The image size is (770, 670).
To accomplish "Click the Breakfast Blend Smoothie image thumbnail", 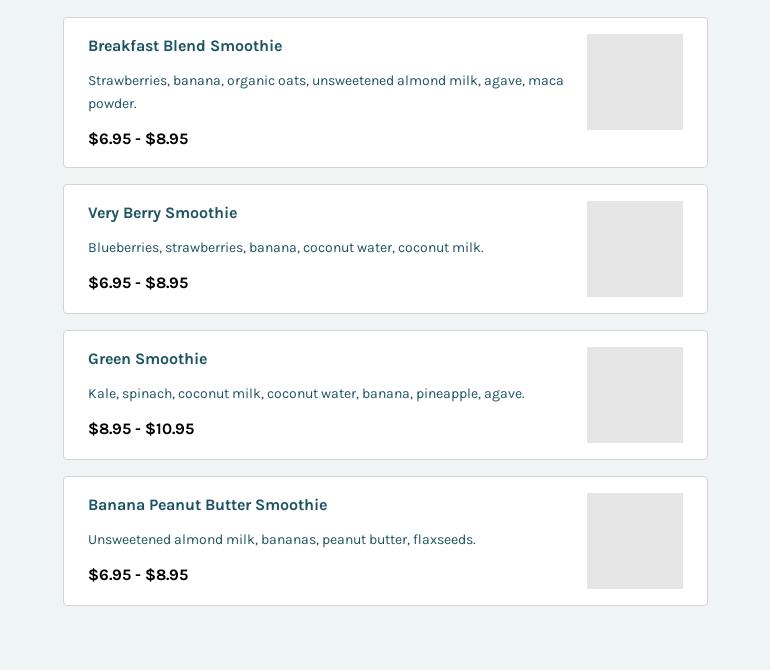I will 634,82.
